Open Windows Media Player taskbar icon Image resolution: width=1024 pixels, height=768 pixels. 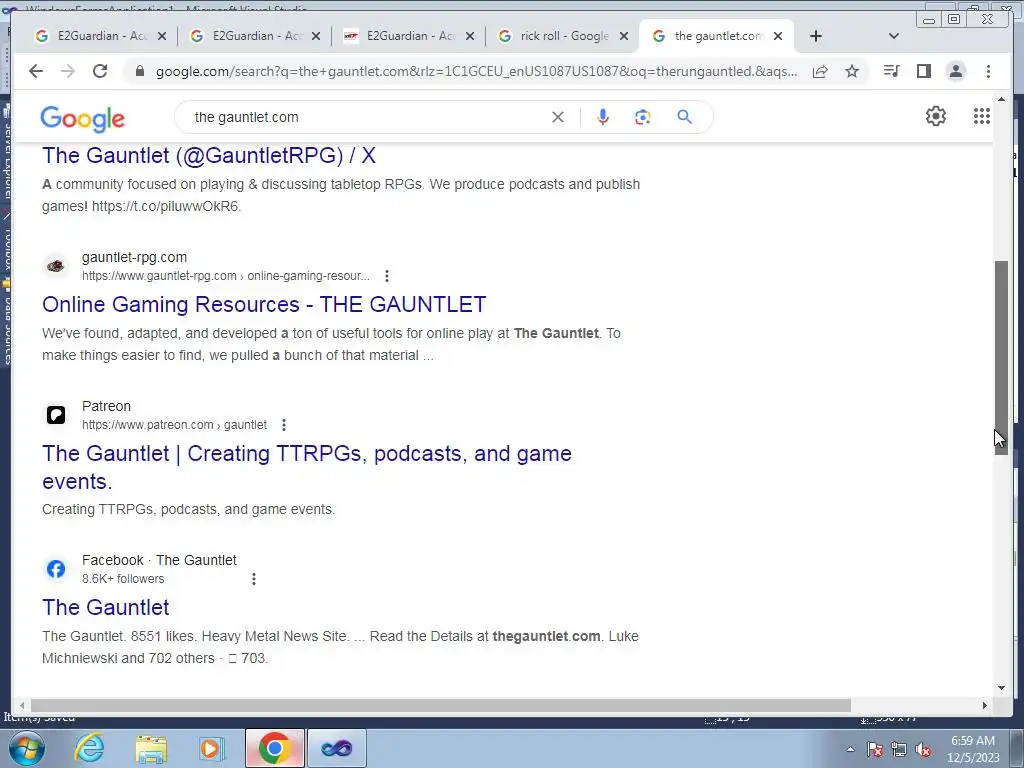pyautogui.click(x=212, y=748)
